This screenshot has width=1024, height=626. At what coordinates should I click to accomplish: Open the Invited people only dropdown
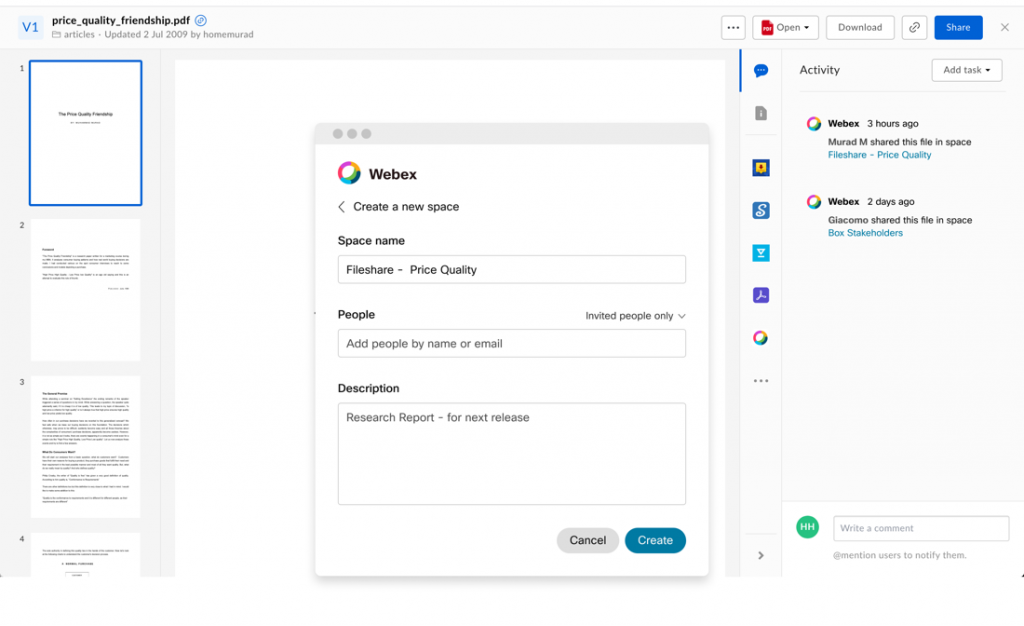[x=635, y=314]
